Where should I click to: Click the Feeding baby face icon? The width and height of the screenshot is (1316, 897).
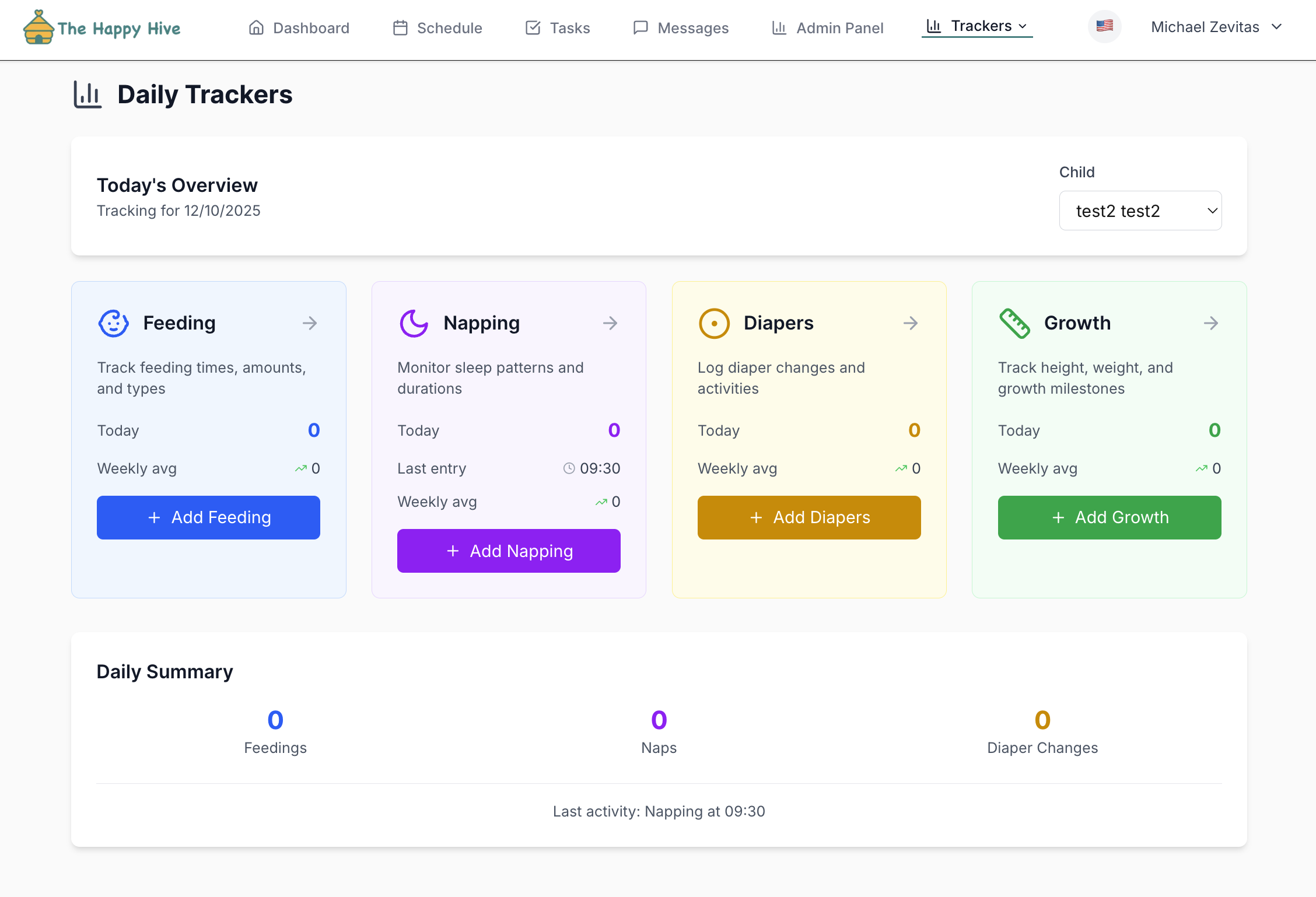[x=113, y=323]
